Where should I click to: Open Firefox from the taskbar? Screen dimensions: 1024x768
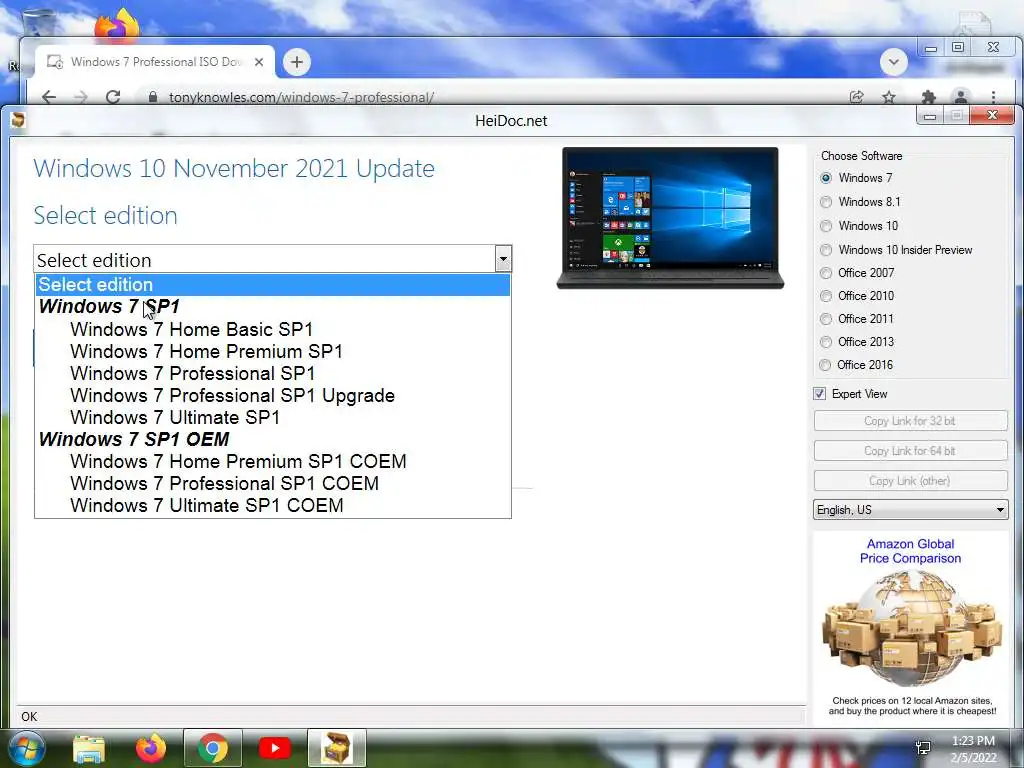[151, 749]
